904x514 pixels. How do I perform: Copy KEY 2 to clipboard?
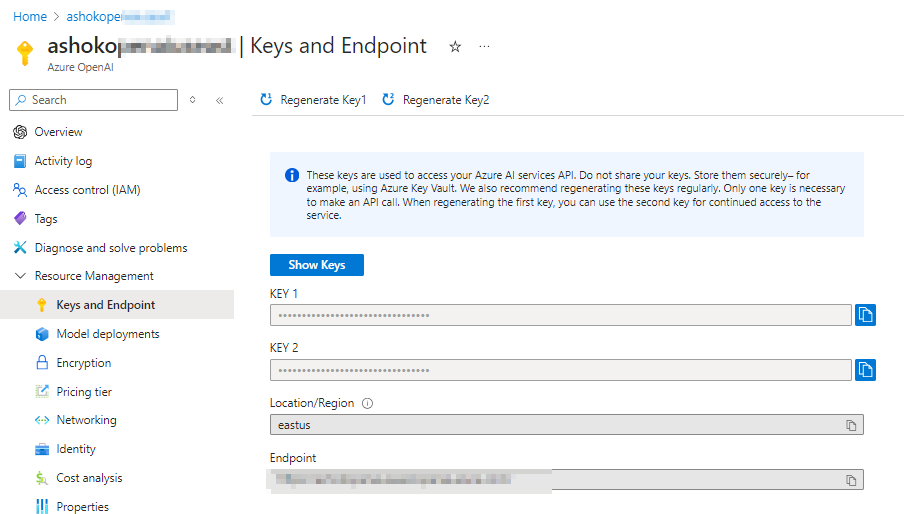click(865, 370)
